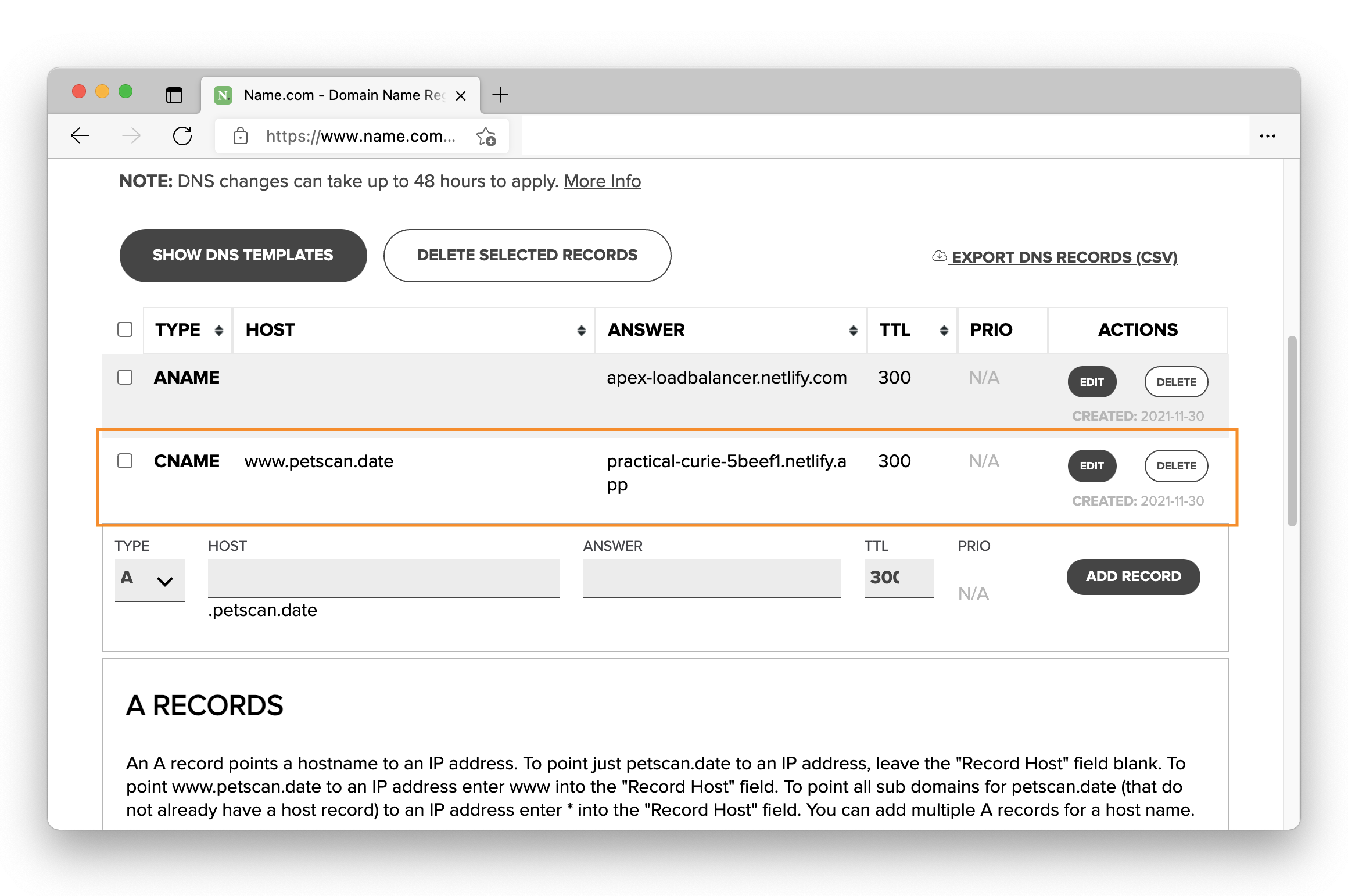This screenshot has width=1348, height=896.
Task: Click the tab actions menu icon
Action: point(174,95)
